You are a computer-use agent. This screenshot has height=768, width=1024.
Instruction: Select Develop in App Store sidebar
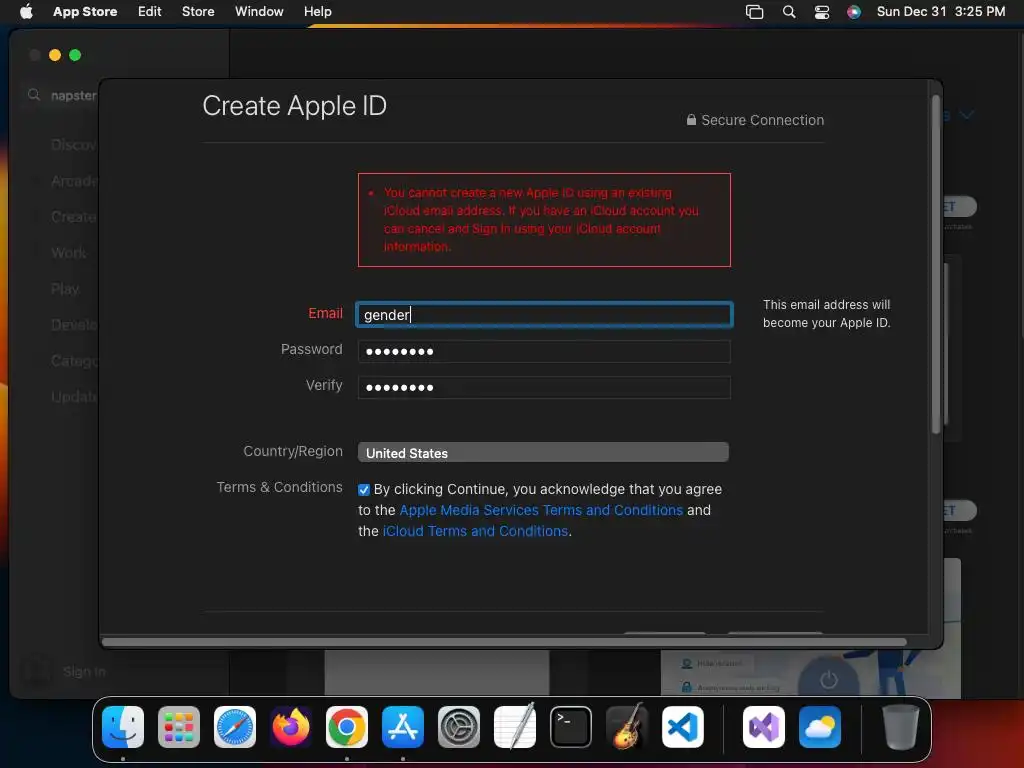[x=73, y=324]
